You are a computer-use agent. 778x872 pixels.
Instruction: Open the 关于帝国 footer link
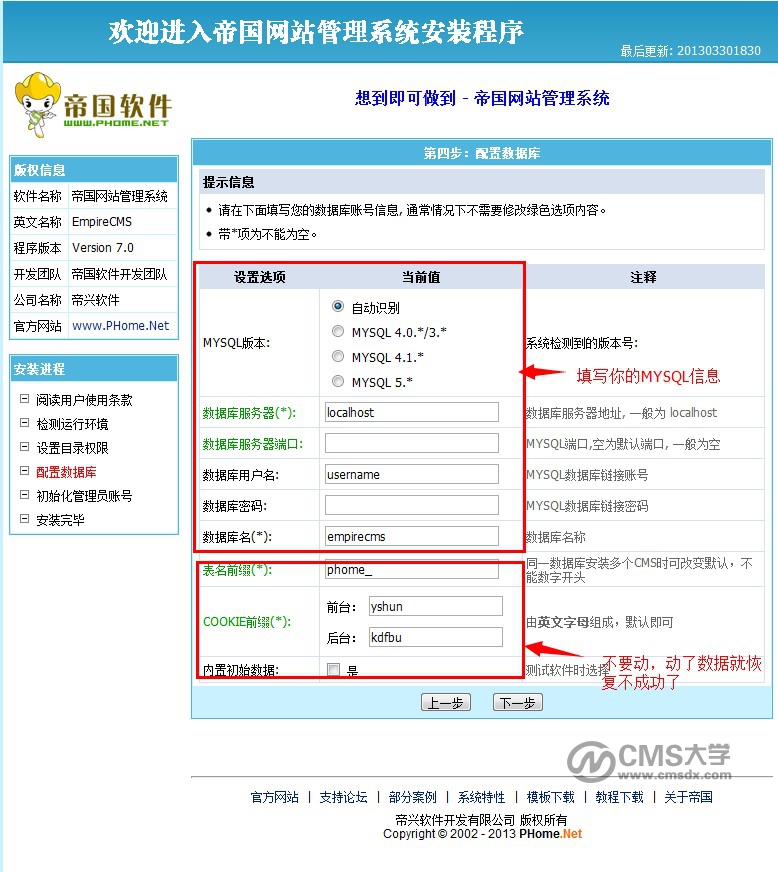pos(688,797)
